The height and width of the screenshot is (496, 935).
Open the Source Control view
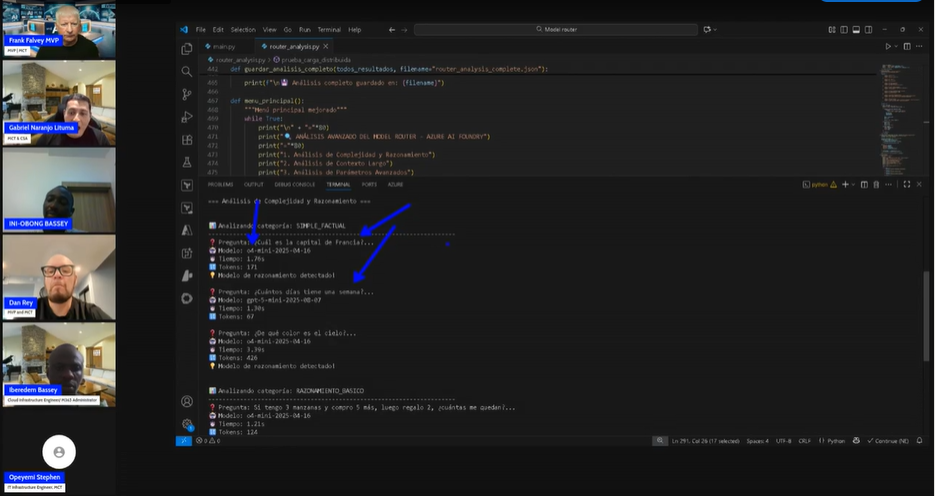(x=187, y=94)
